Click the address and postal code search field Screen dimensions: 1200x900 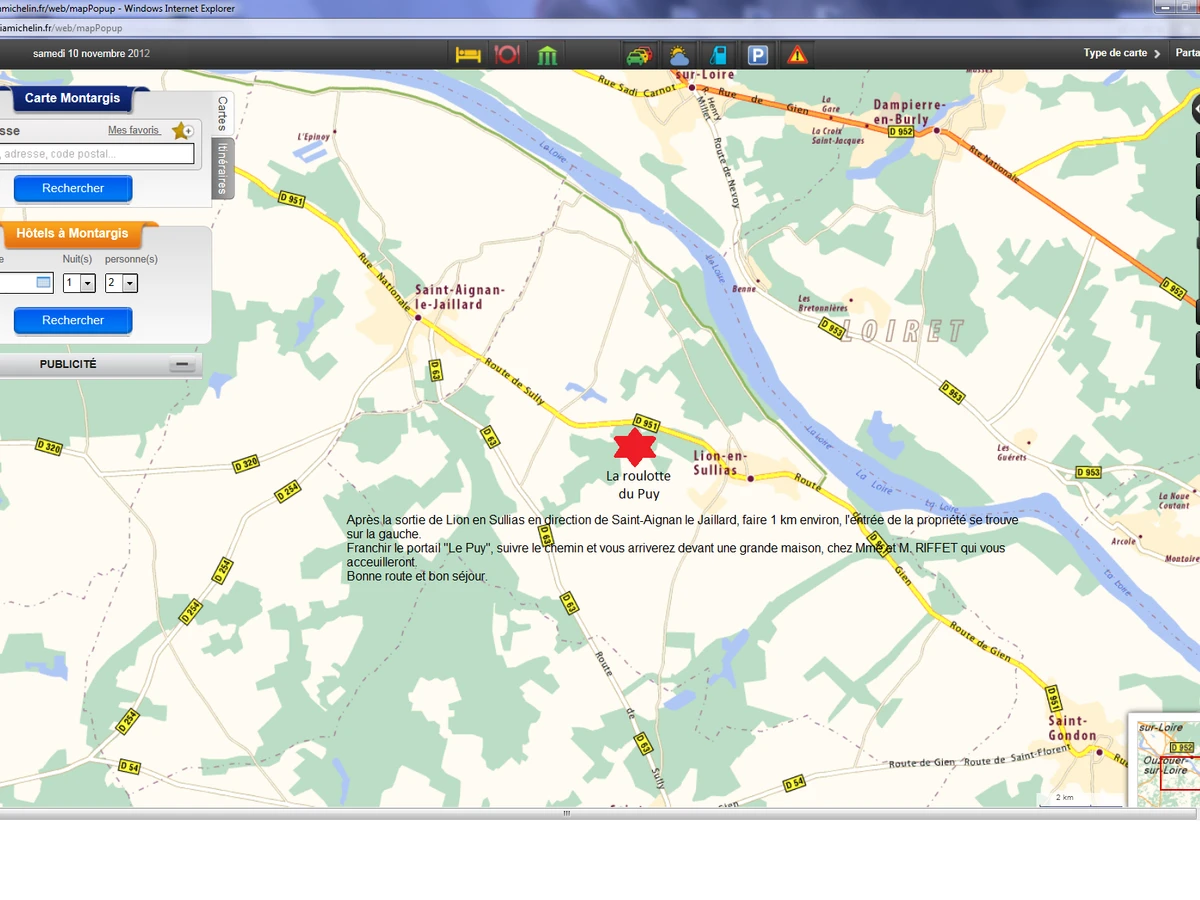(97, 154)
